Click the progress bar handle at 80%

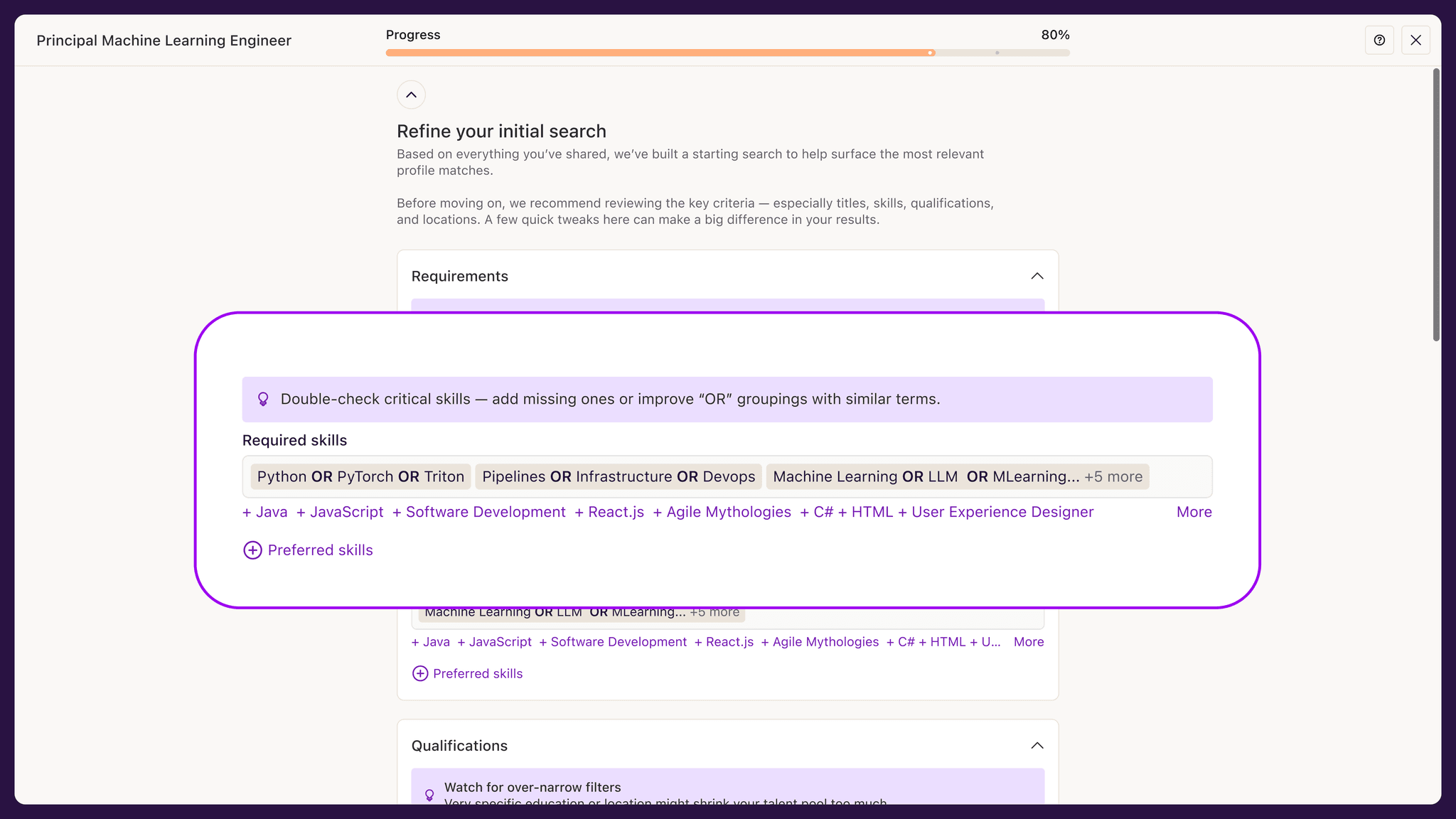pos(931,53)
